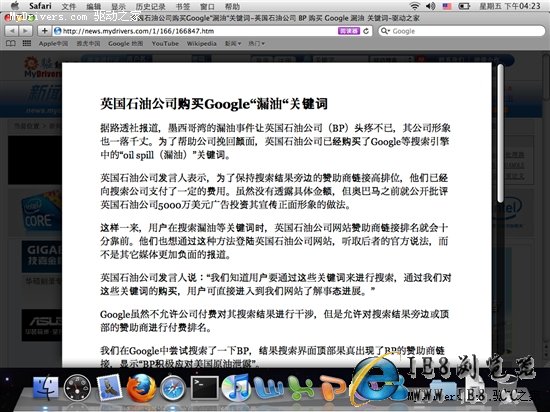
Task: Expand the 新闻 bookmarks folder
Action: 233,43
